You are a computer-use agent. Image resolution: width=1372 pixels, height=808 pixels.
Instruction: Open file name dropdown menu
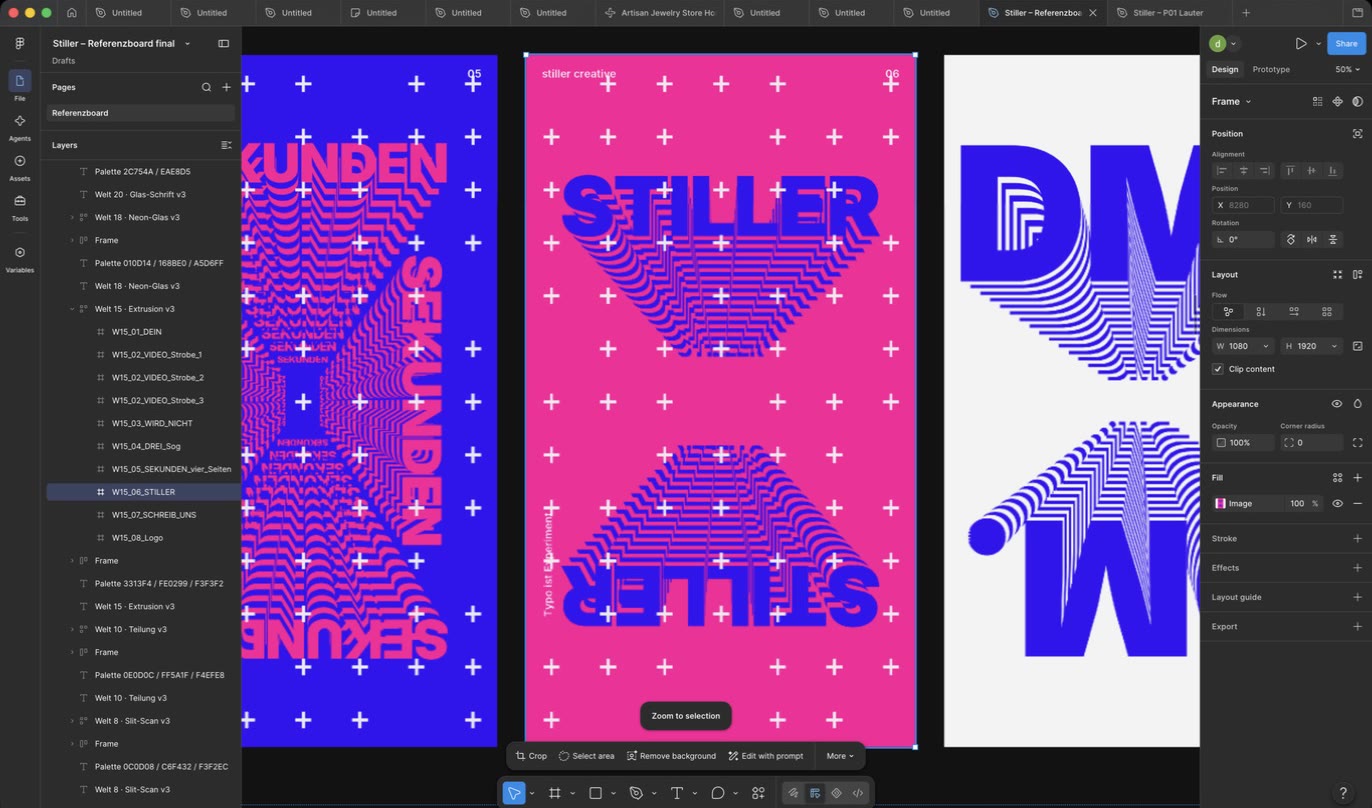(187, 44)
